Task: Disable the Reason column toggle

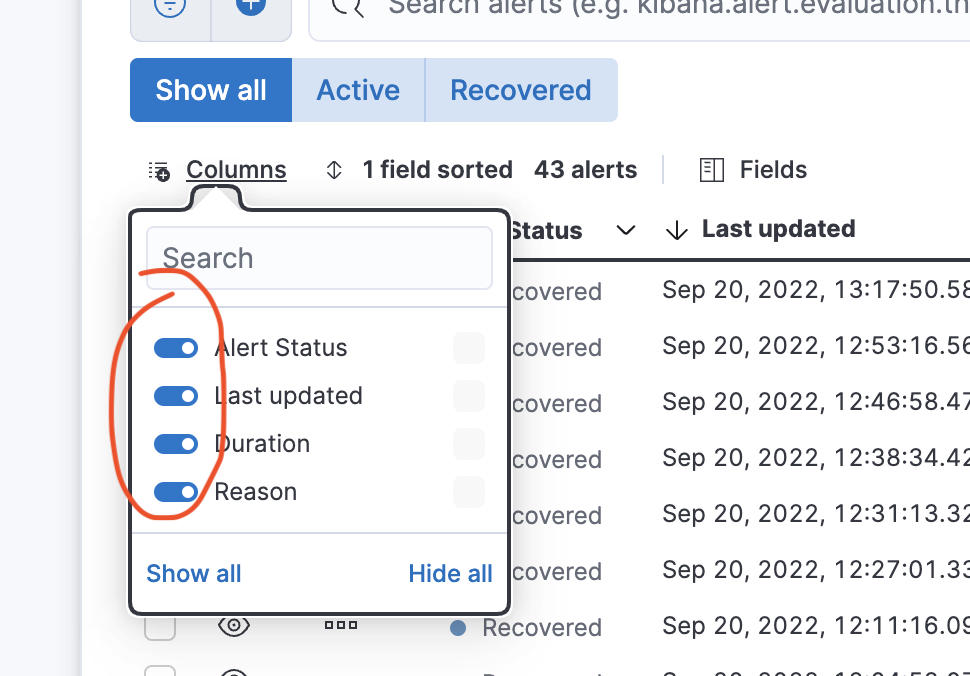Action: tap(176, 492)
